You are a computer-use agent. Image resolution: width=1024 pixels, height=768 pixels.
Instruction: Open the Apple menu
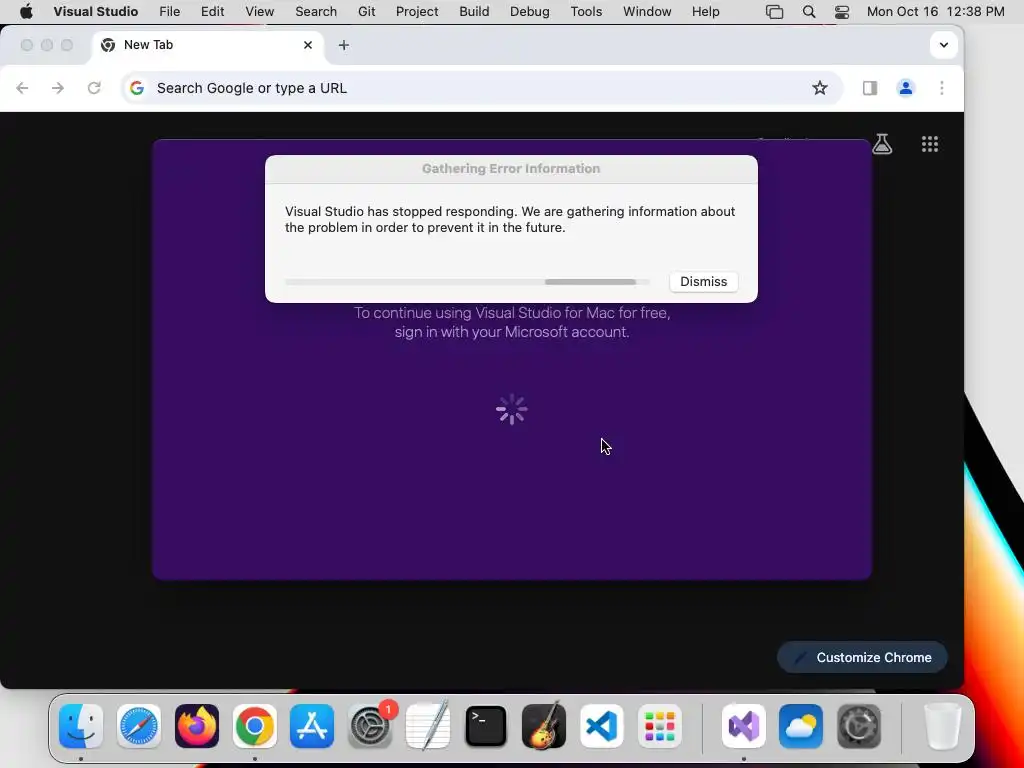pos(26,12)
